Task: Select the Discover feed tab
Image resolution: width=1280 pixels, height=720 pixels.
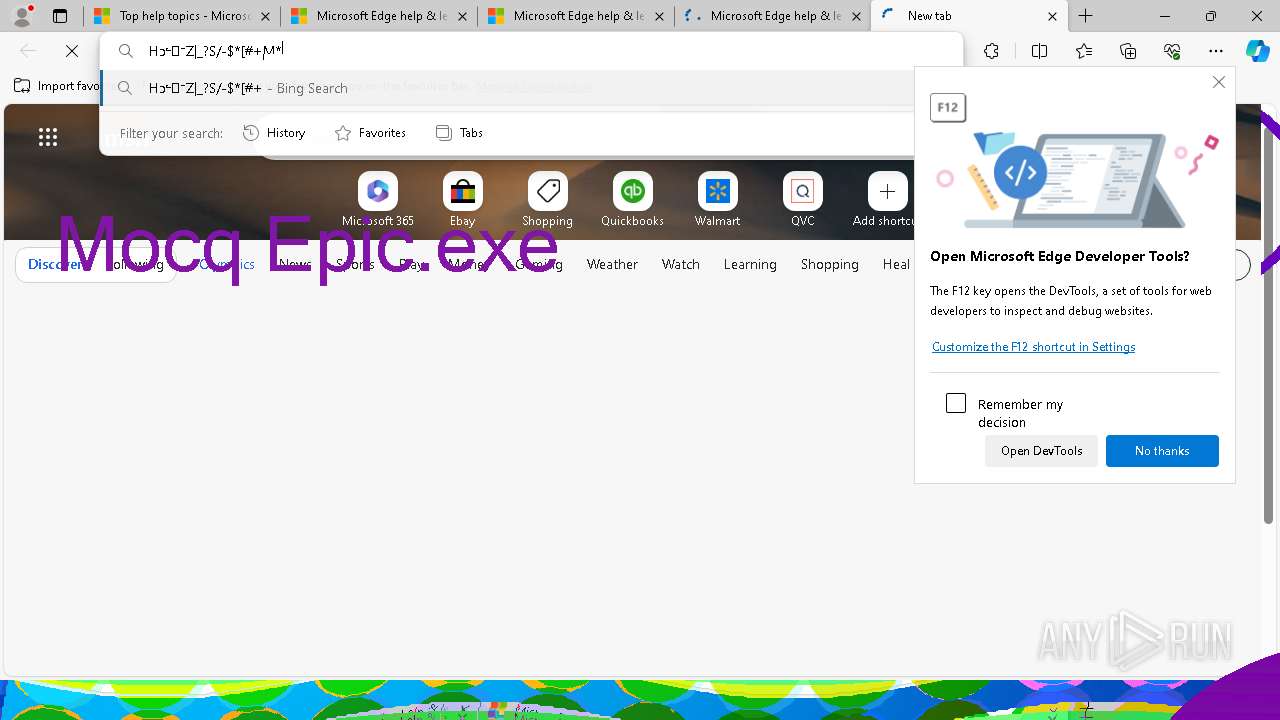Action: coord(56,264)
